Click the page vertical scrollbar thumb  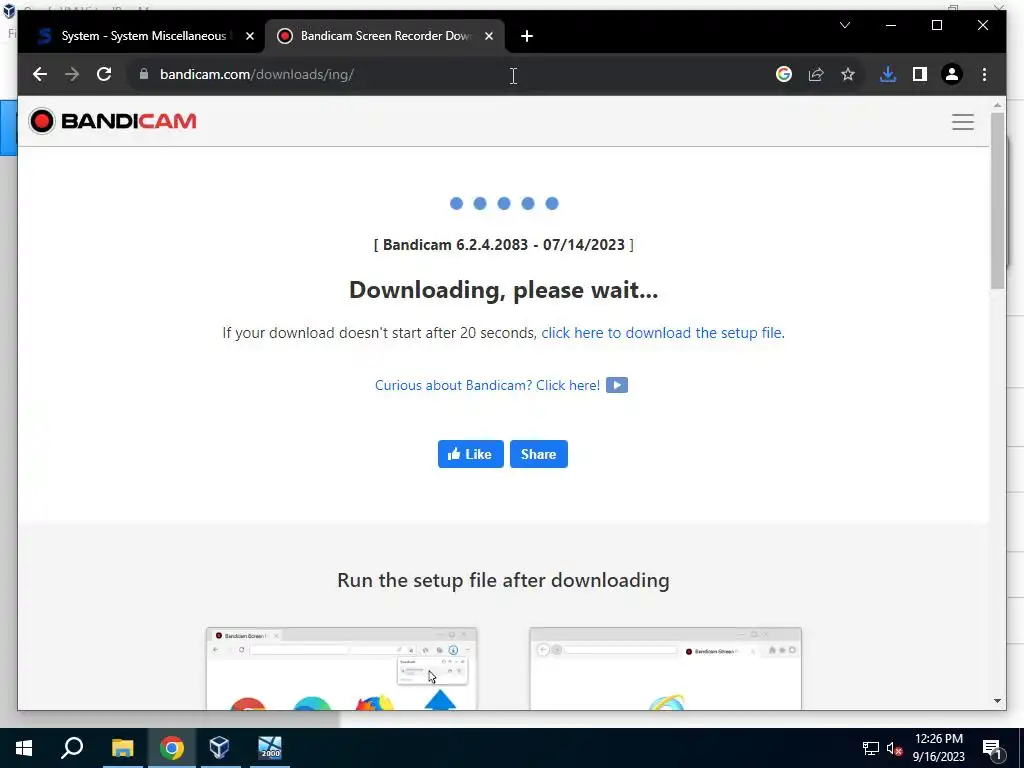click(997, 201)
